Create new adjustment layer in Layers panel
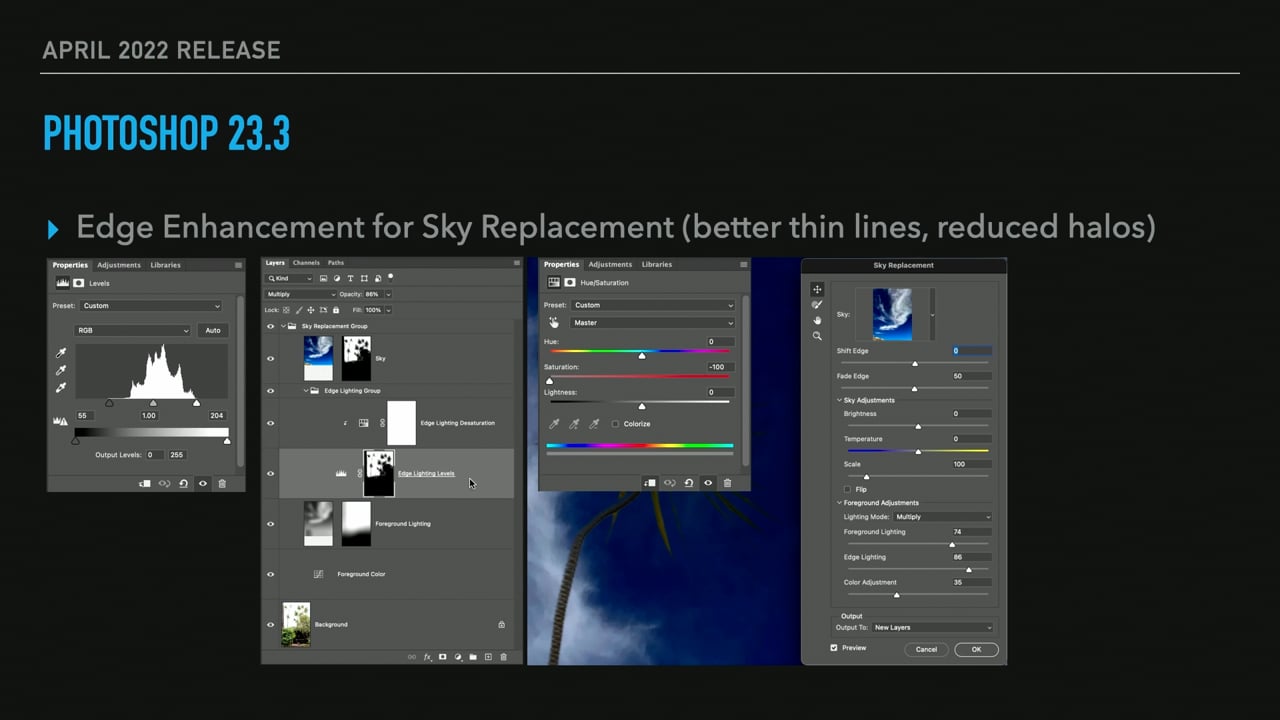 [x=458, y=657]
